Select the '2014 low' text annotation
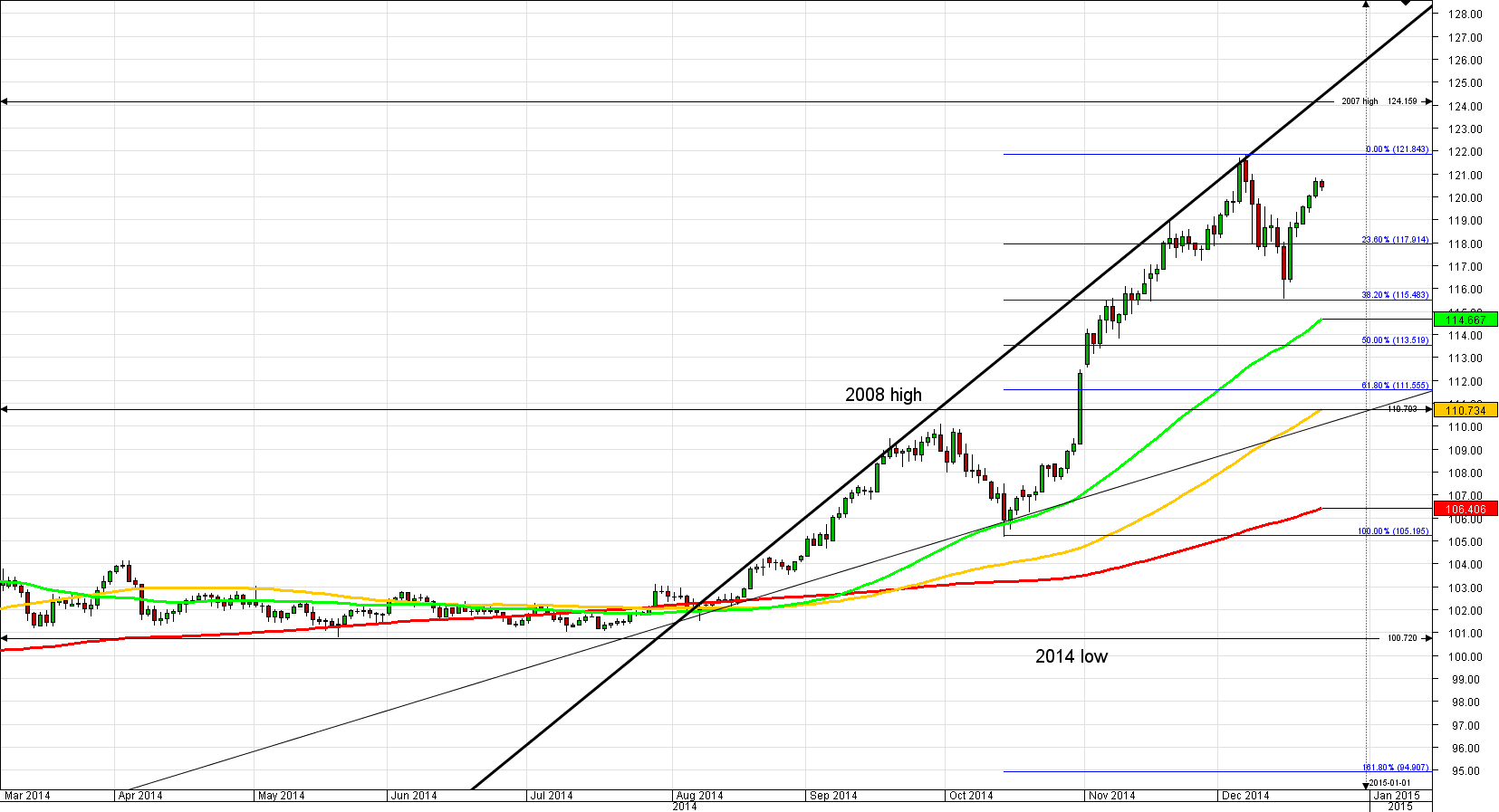The height and width of the screenshot is (812, 1499). [1071, 656]
